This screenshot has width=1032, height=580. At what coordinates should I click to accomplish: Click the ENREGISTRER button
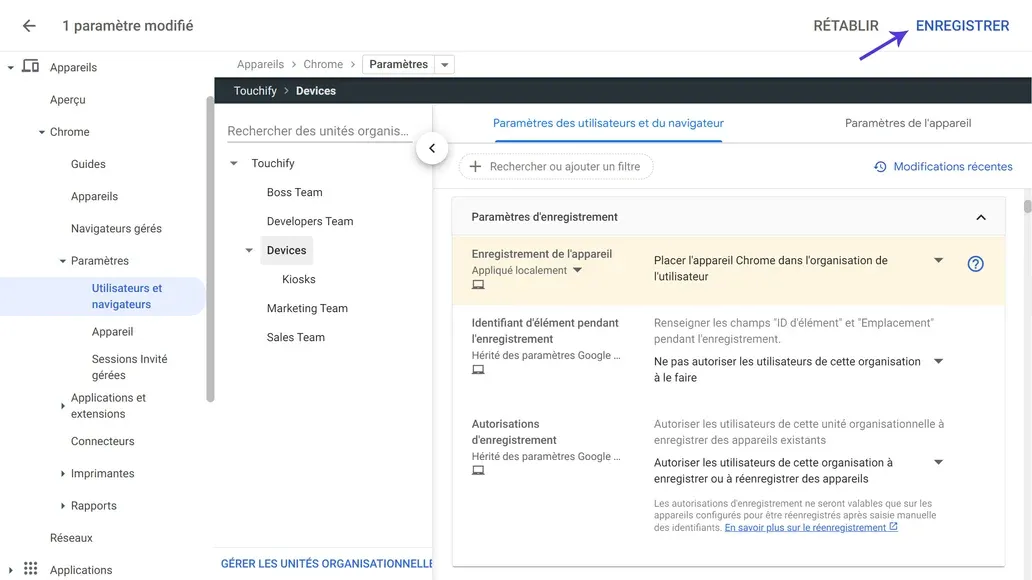[x=962, y=25]
